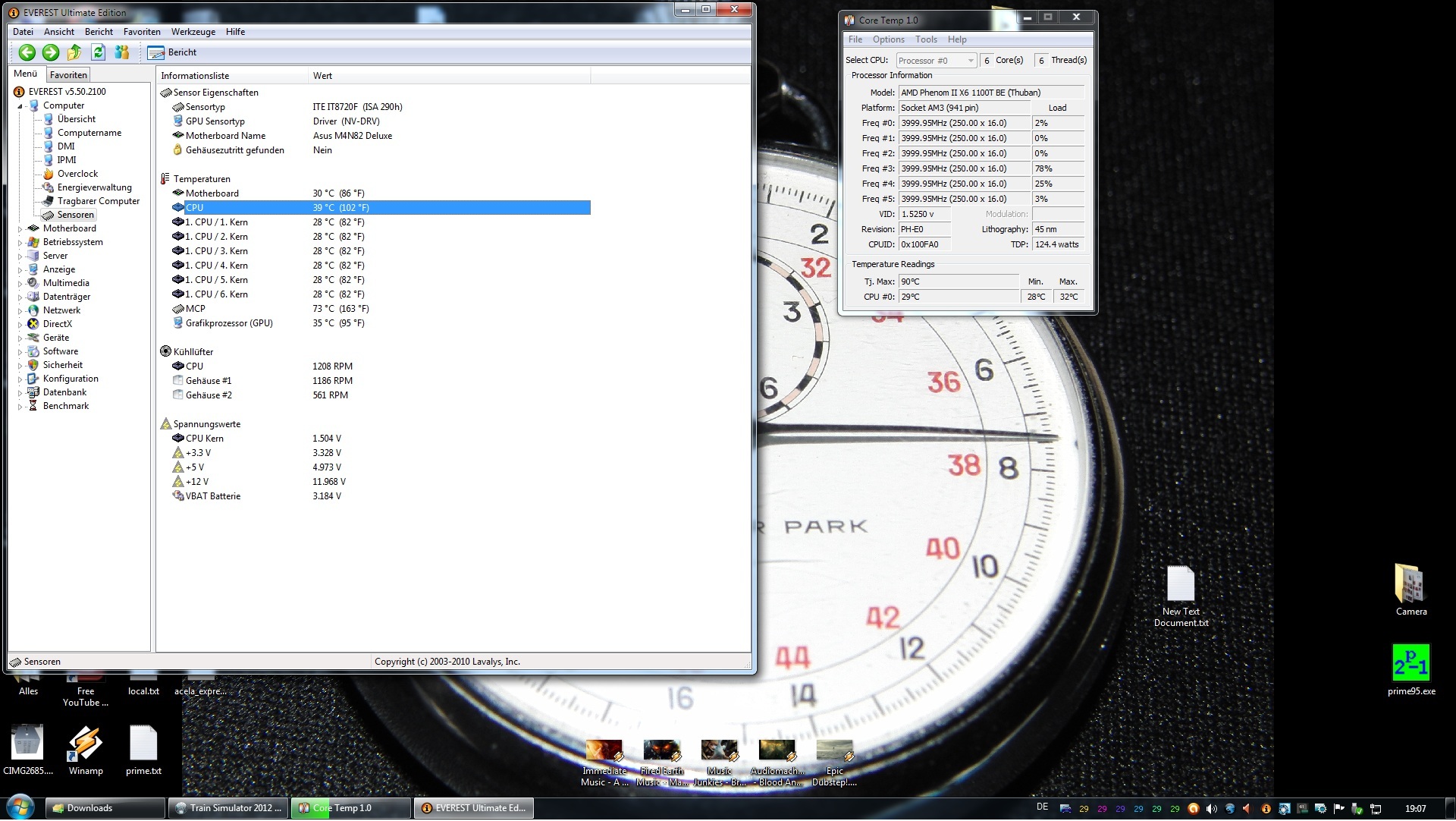This screenshot has width=1456, height=821.
Task: Switch to Downloads in the taskbar
Action: pos(105,809)
